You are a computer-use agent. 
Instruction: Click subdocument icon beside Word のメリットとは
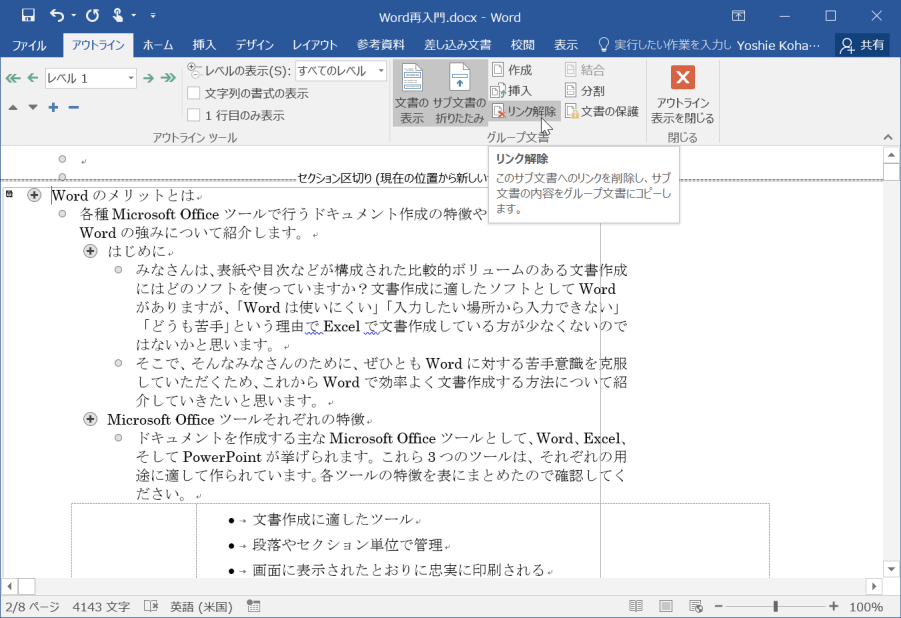point(9,194)
